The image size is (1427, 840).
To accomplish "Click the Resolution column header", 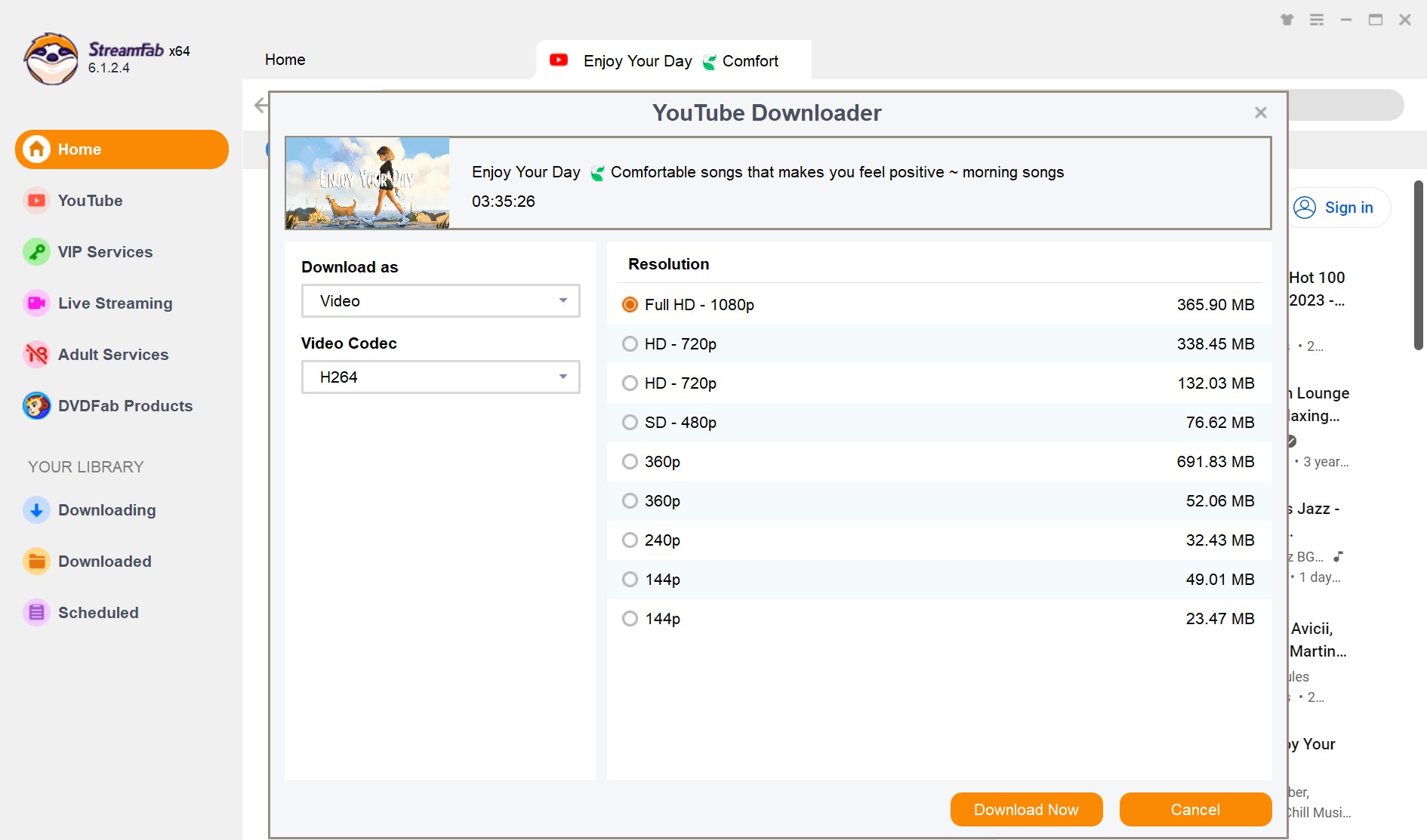I will point(669,264).
